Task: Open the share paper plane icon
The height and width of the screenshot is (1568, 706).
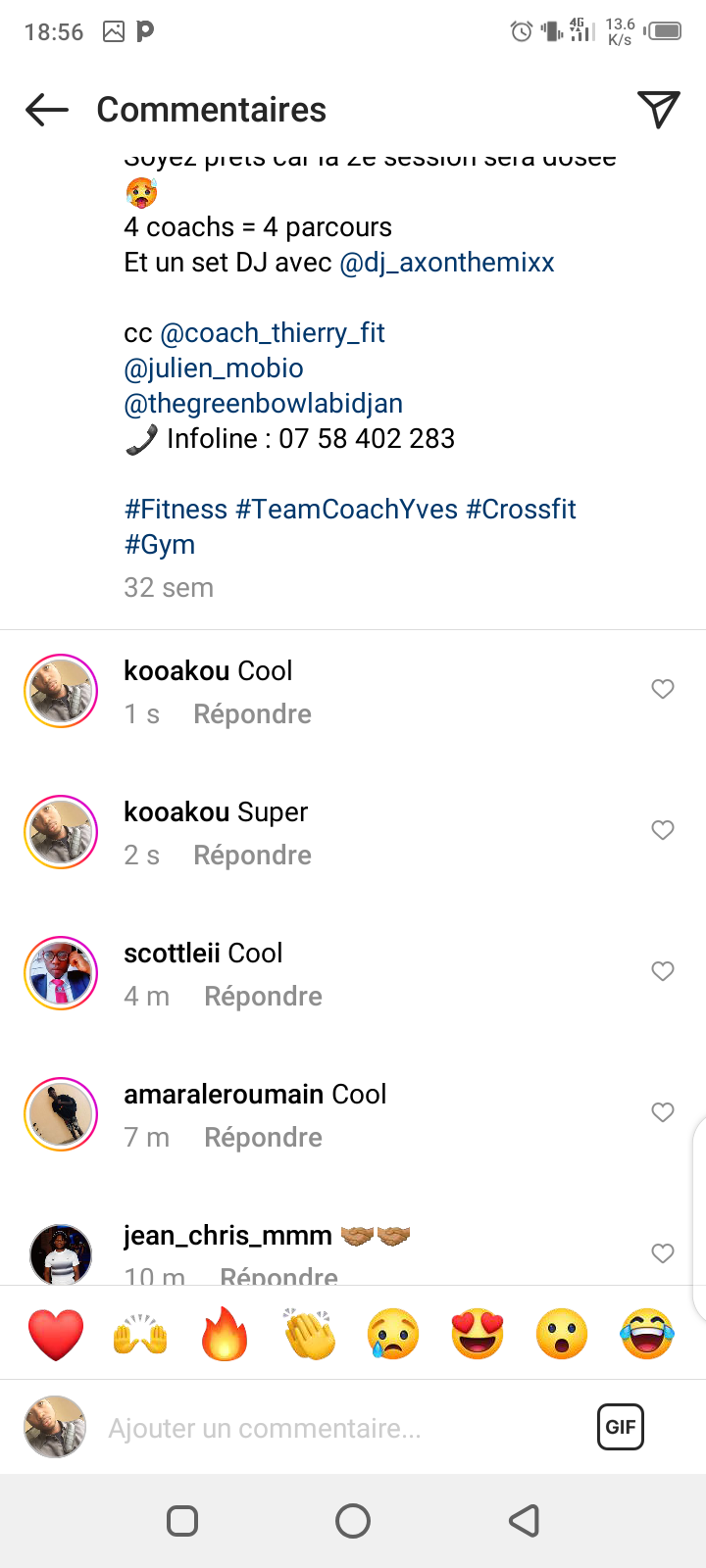Action: coord(658,110)
